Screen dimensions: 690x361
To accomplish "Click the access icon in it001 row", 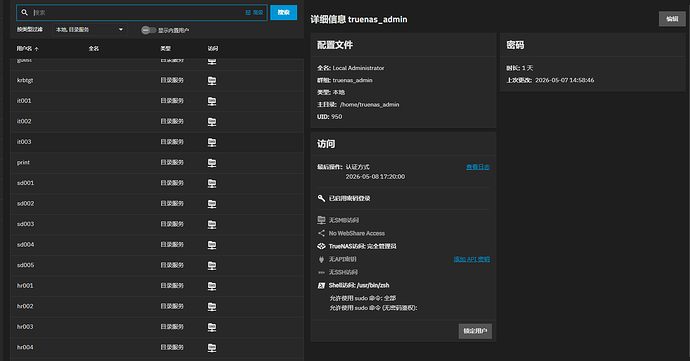I will pyautogui.click(x=212, y=101).
